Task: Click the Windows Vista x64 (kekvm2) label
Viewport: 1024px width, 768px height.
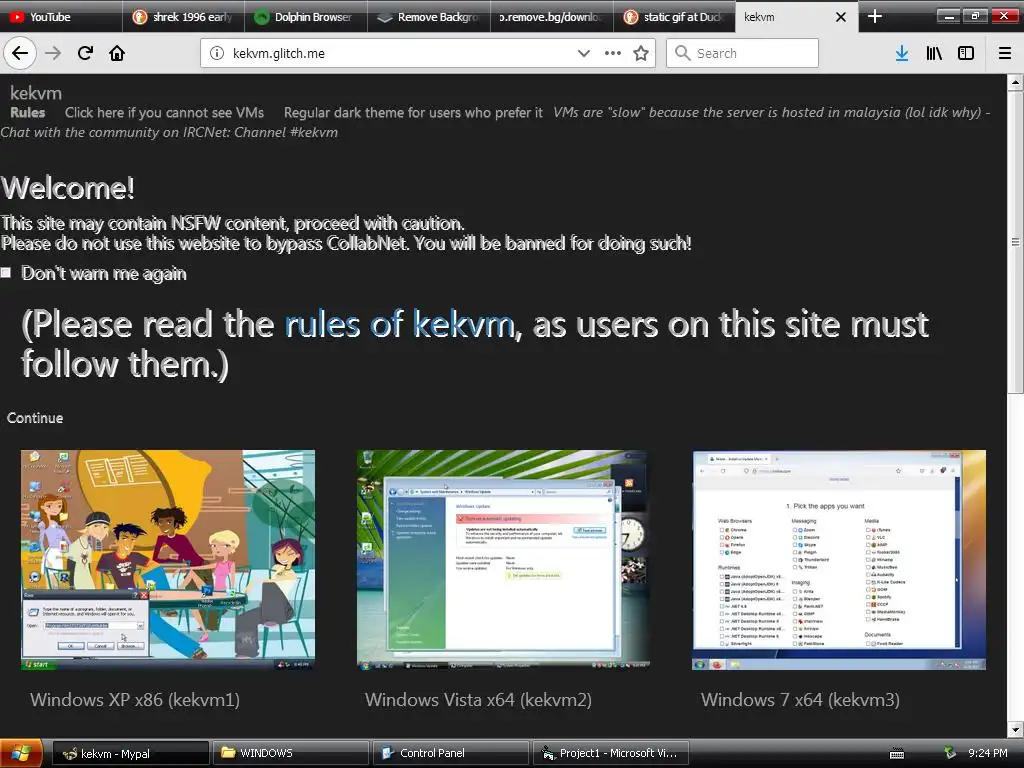Action: (478, 699)
